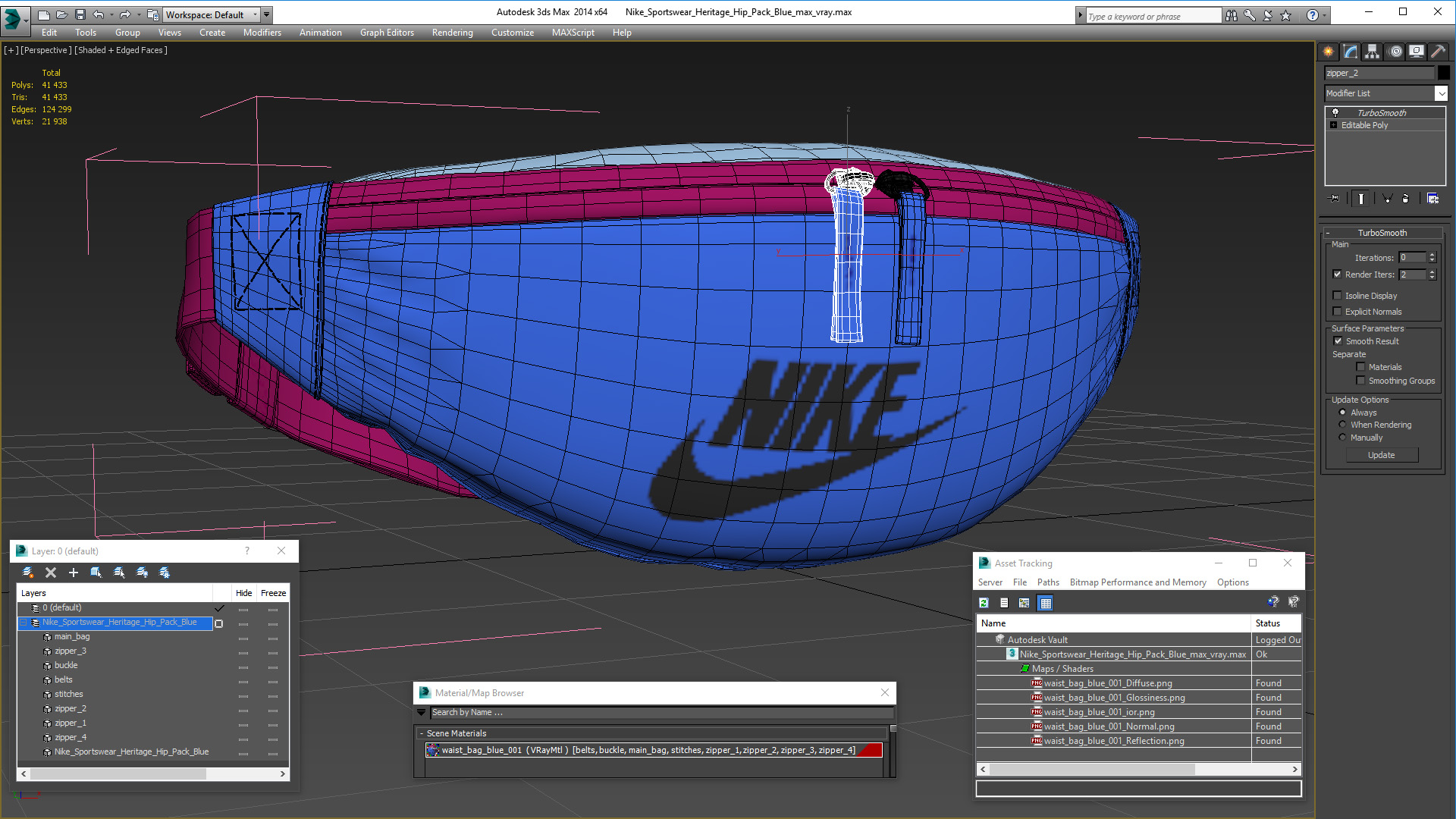Screen dimensions: 1456x819
Task: Click the Hide column header
Action: click(243, 593)
